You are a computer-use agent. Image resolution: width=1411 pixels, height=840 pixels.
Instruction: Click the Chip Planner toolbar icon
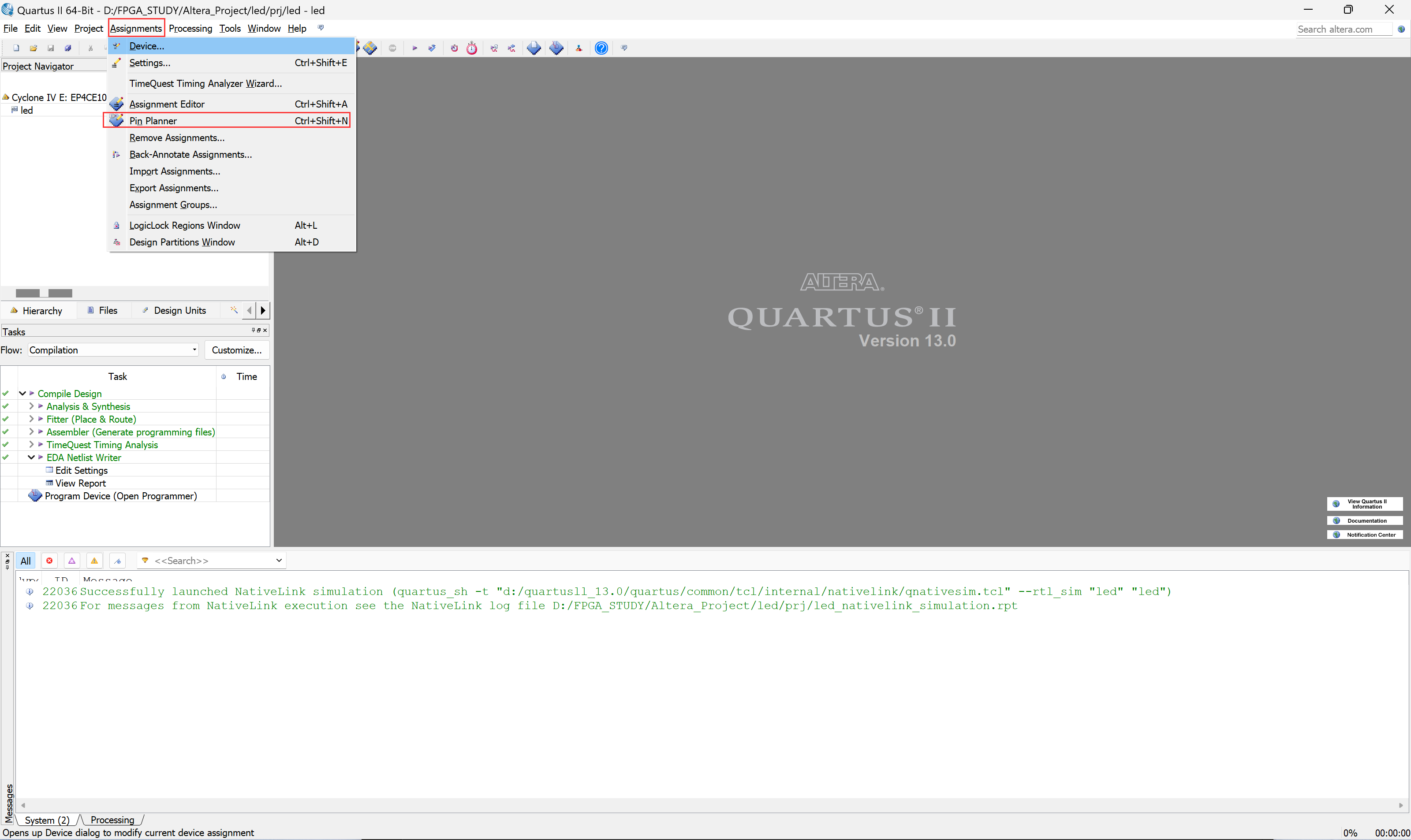(x=370, y=48)
